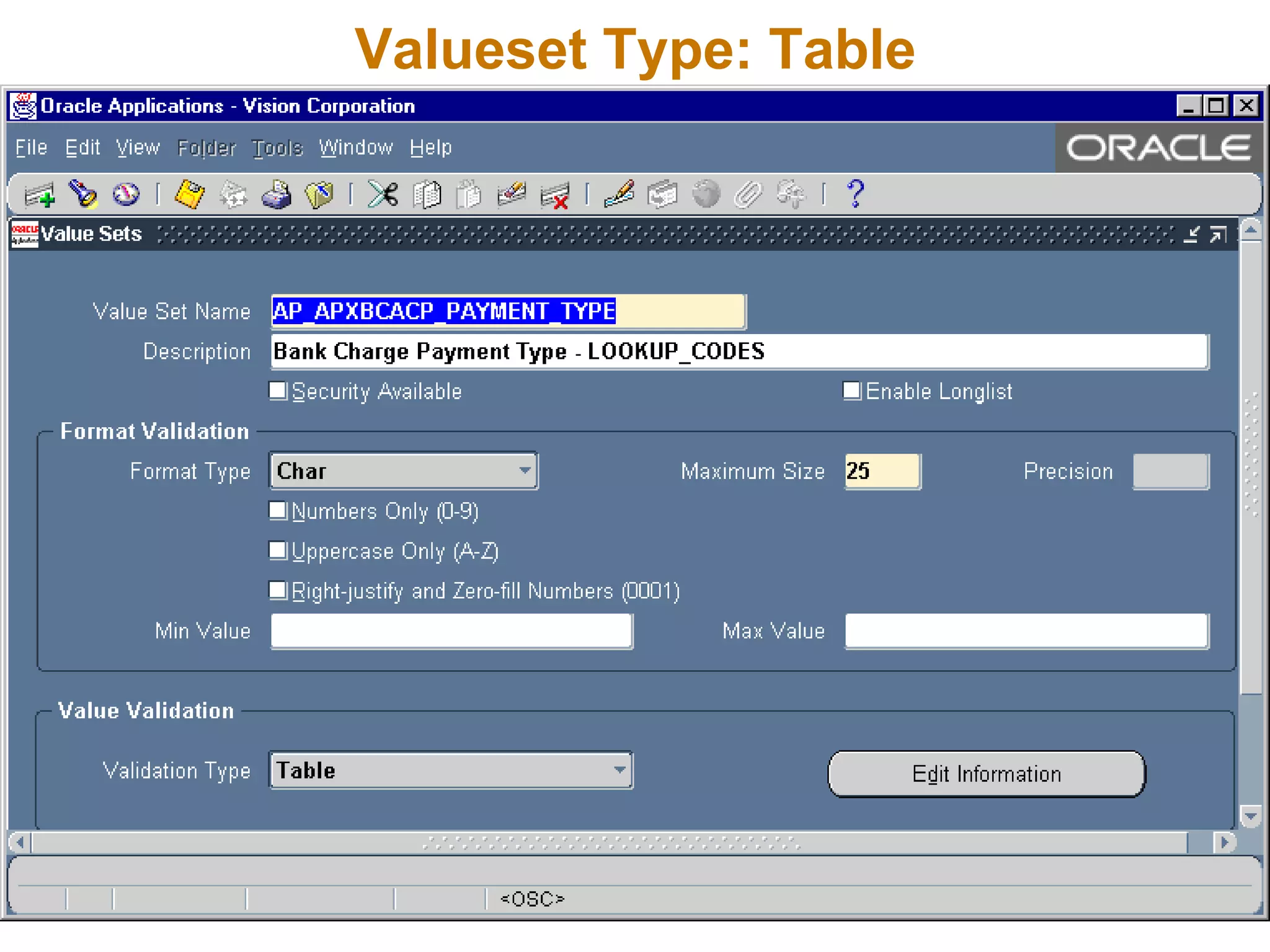Open the Validation Type Table dropdown

451,770
